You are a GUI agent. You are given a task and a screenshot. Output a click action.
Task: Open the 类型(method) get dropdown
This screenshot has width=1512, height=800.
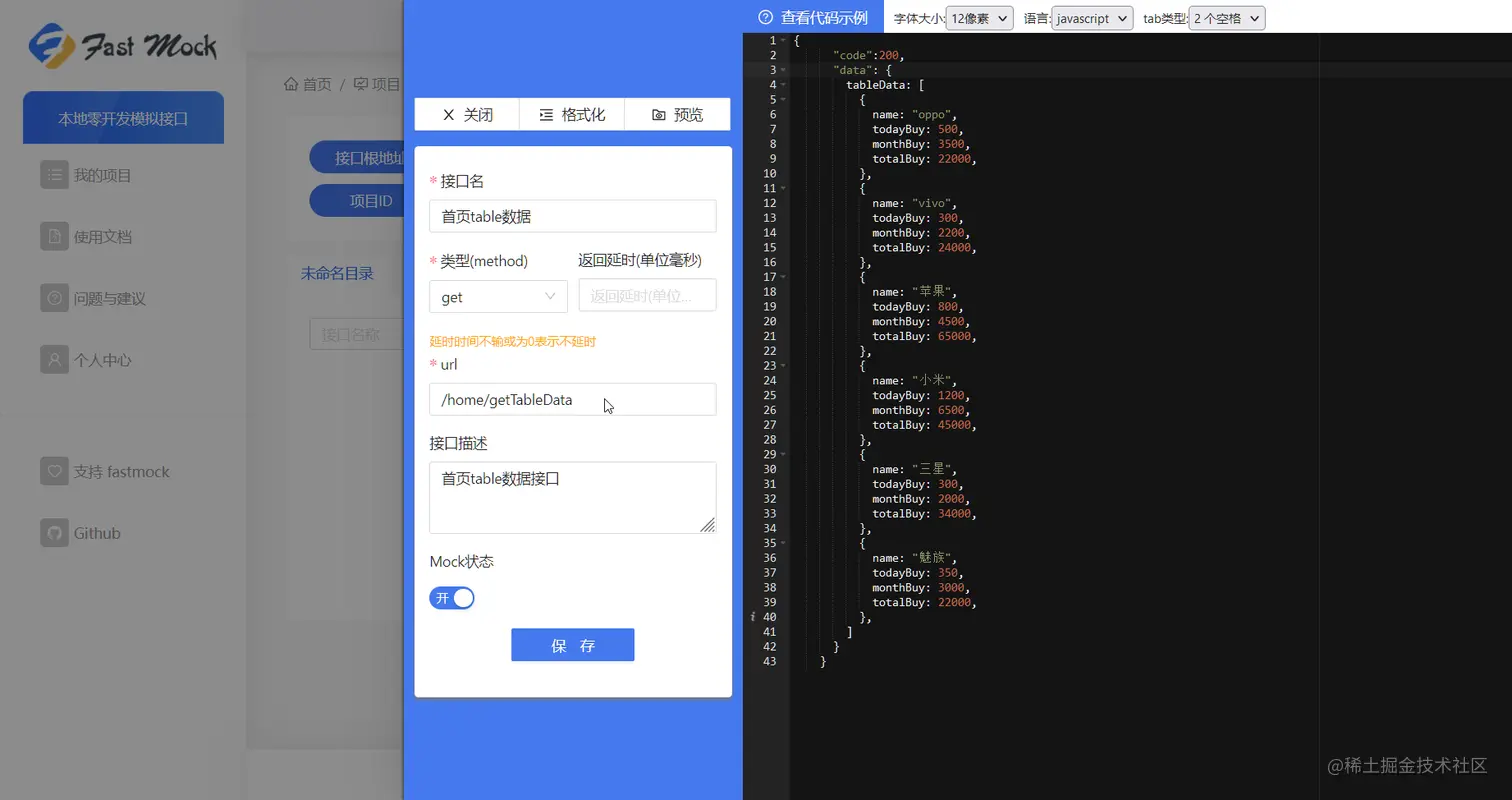(x=498, y=296)
